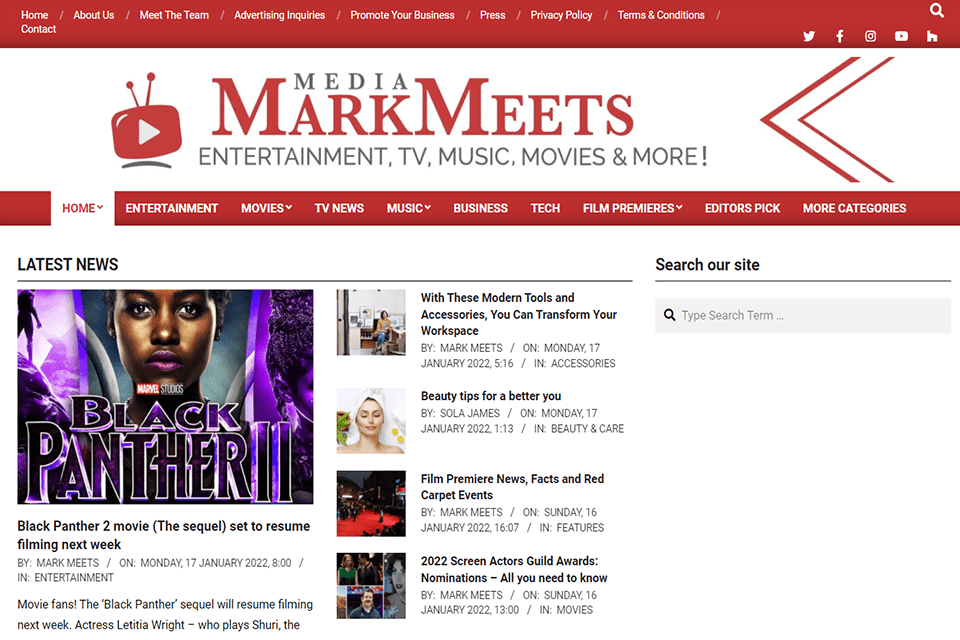Open the FEATURES category link

pos(580,527)
